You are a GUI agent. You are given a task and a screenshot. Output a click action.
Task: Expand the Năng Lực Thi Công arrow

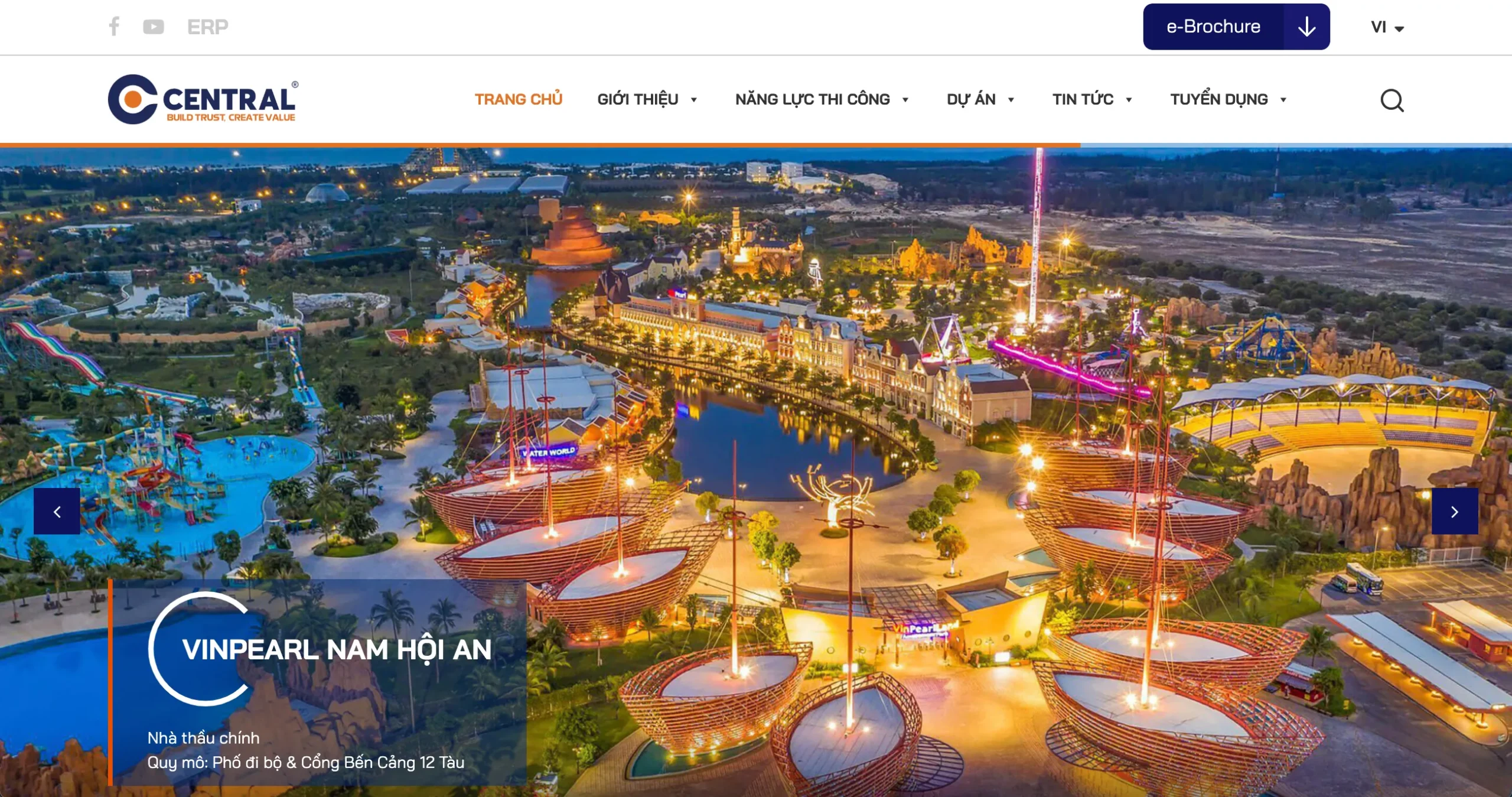[905, 100]
